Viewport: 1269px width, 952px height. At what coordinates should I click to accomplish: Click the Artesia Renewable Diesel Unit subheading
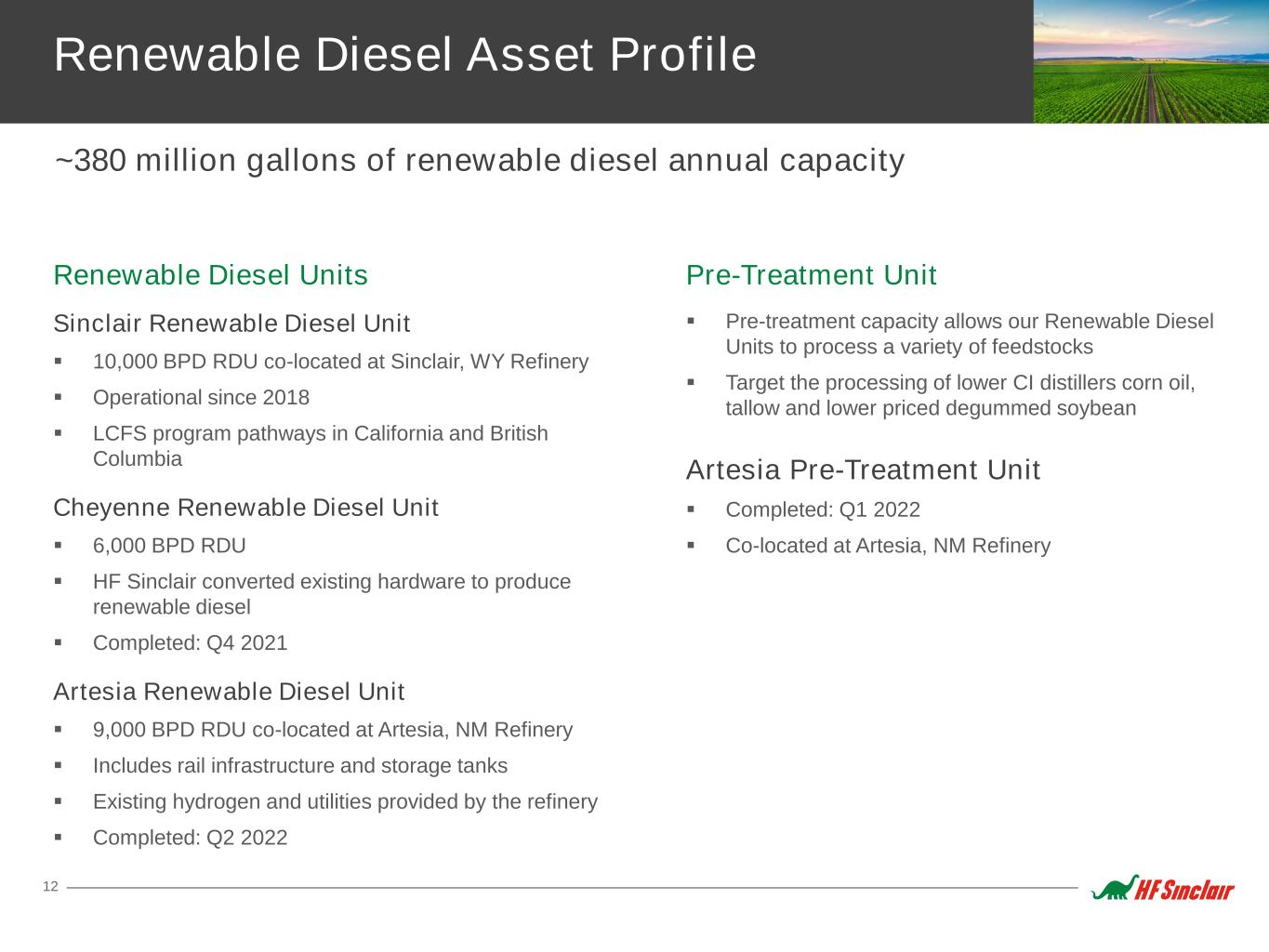pyautogui.click(x=229, y=692)
